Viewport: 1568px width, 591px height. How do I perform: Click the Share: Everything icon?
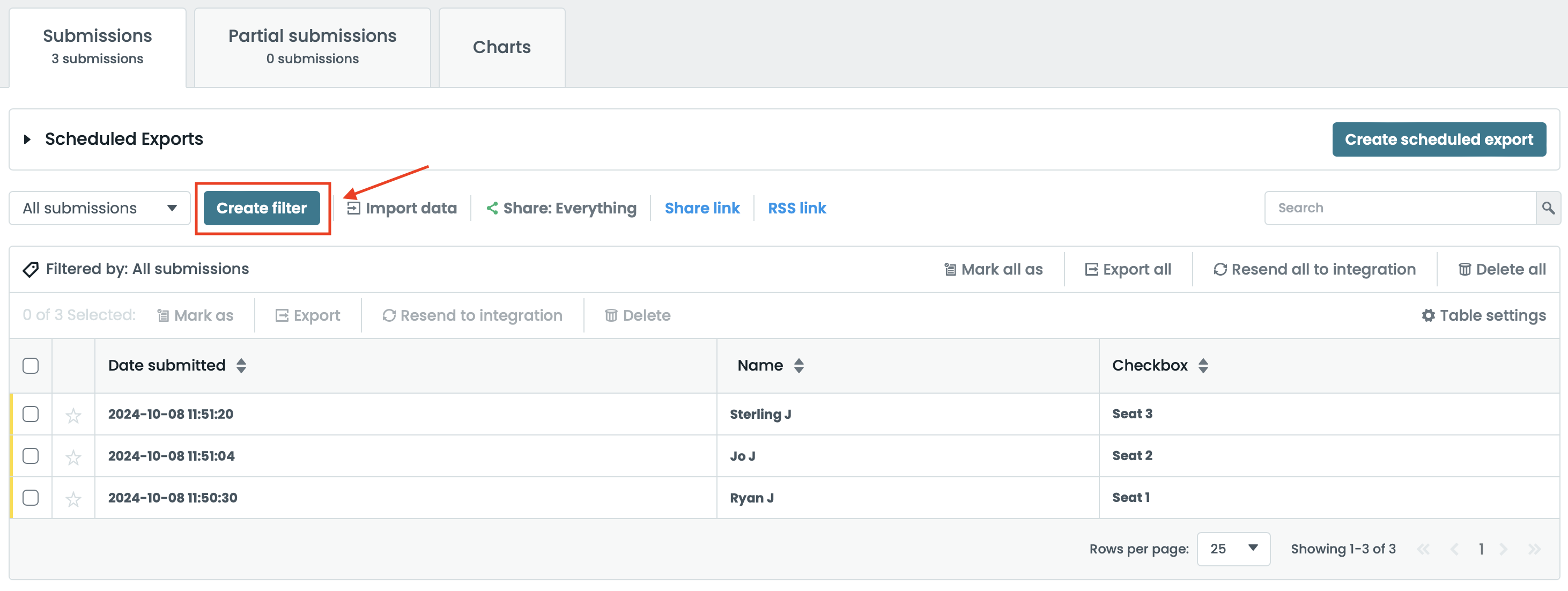pos(493,208)
